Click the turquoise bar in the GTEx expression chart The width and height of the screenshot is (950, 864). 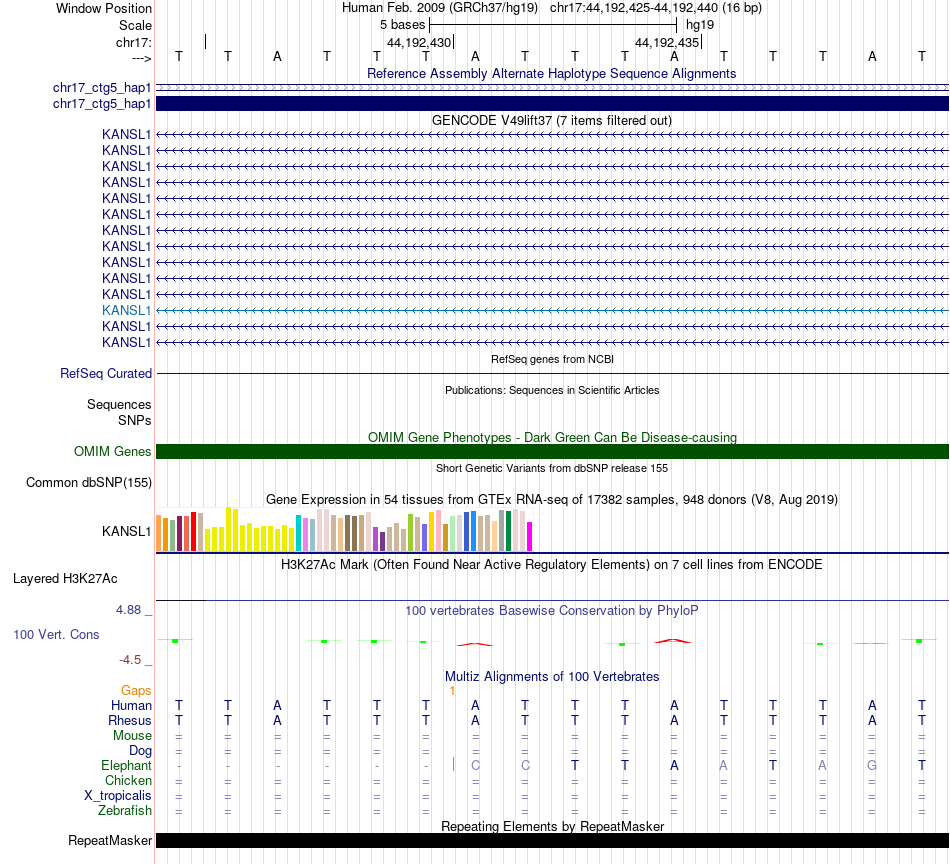click(298, 533)
